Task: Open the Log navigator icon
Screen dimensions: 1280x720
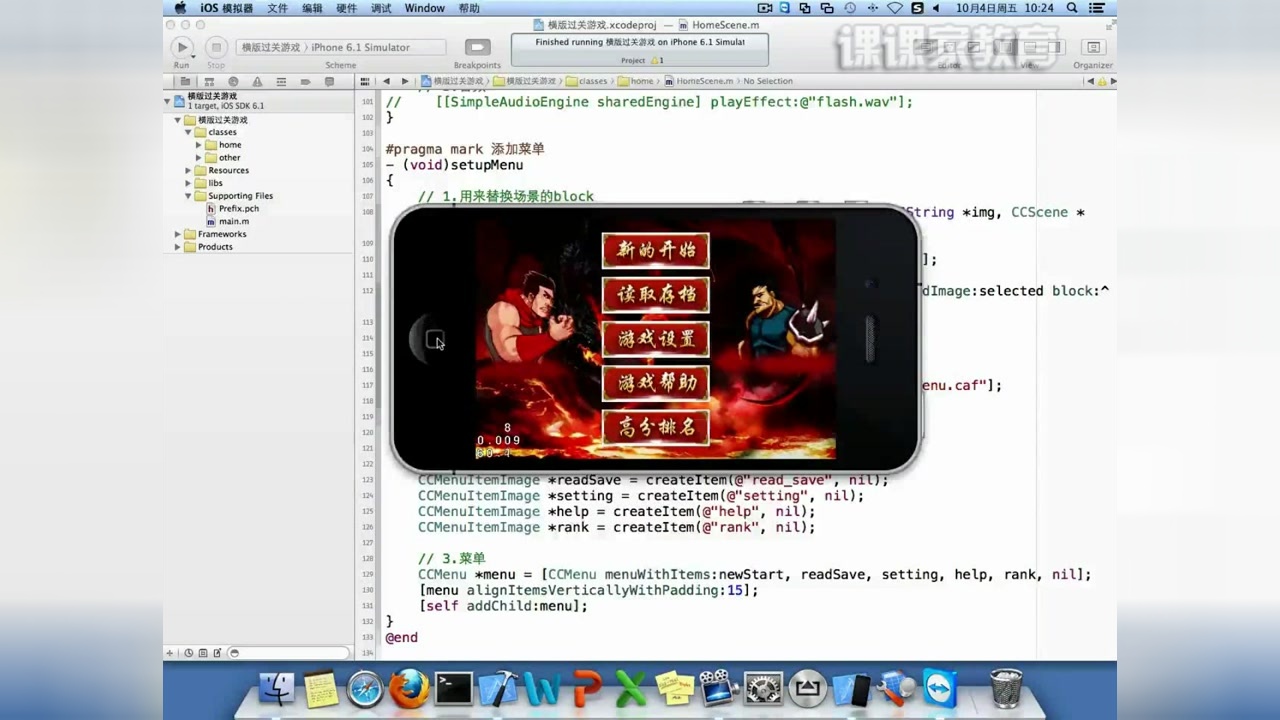Action: tap(329, 81)
